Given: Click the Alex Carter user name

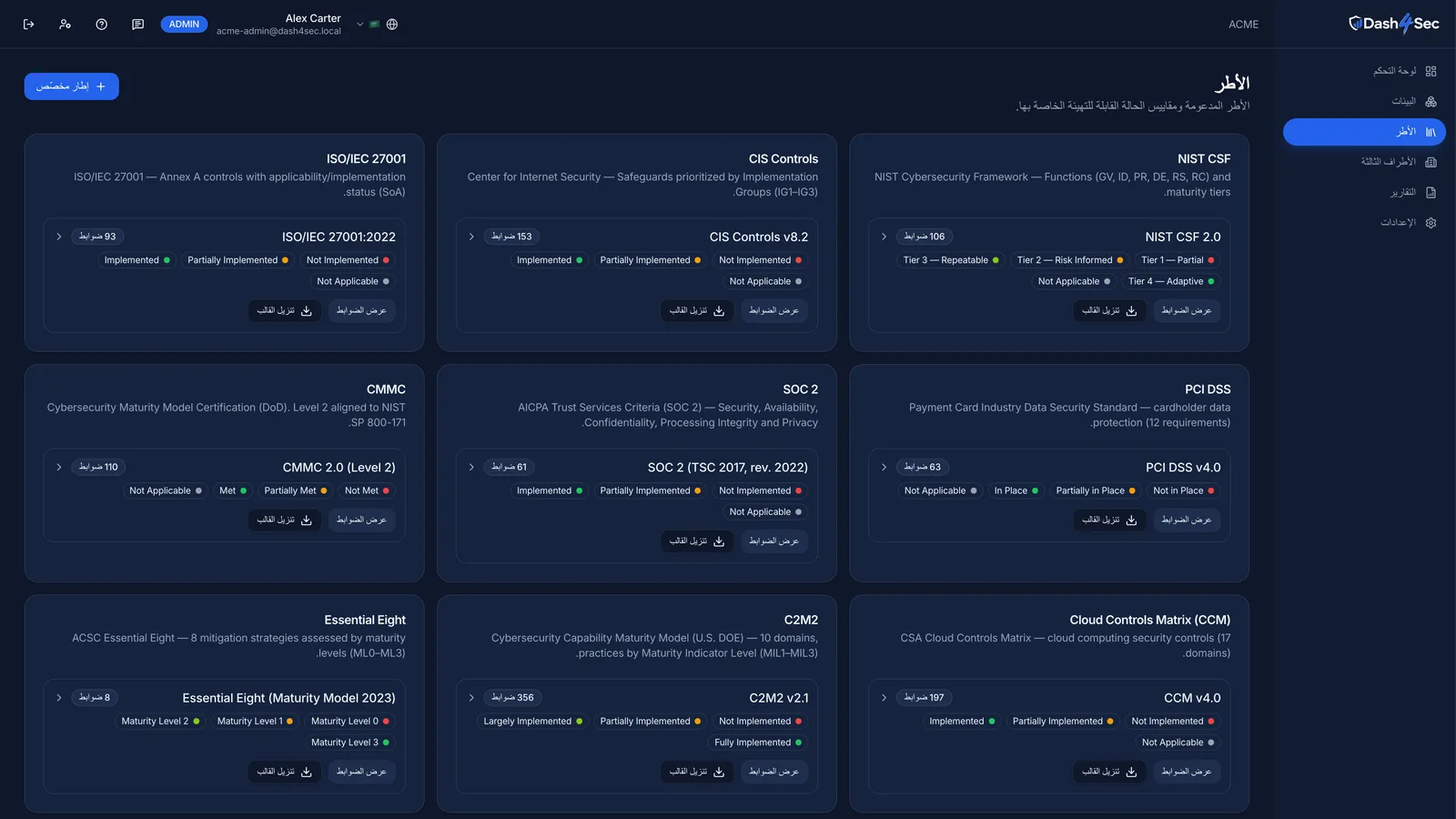Looking at the screenshot, I should [x=313, y=18].
